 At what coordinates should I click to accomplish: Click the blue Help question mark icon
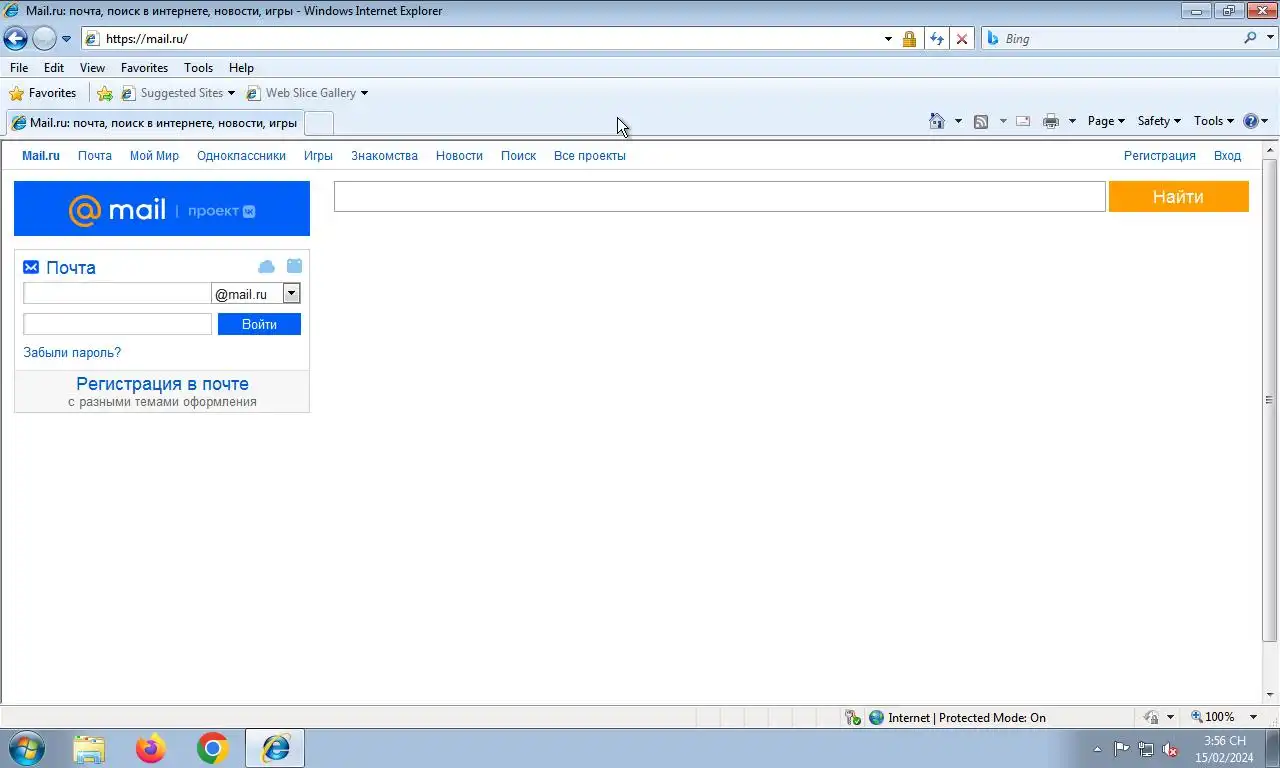coord(1250,121)
